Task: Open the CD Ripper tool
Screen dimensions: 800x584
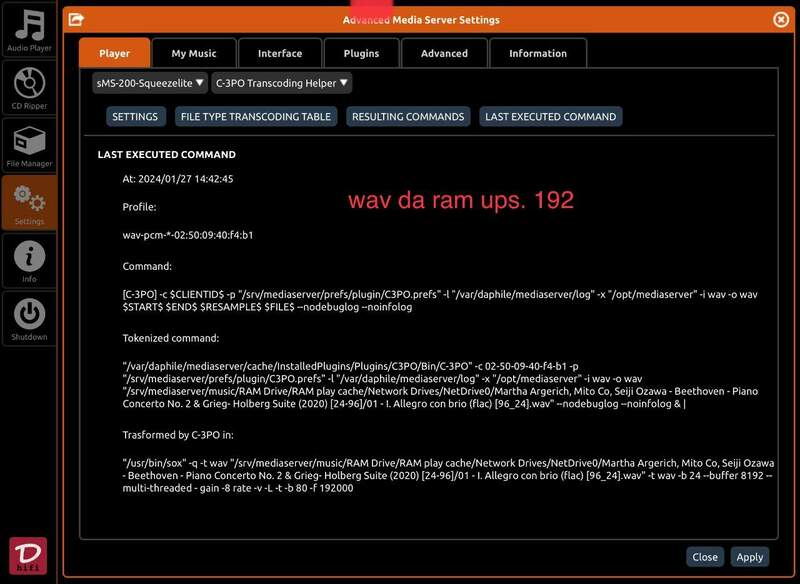Action: (x=29, y=87)
